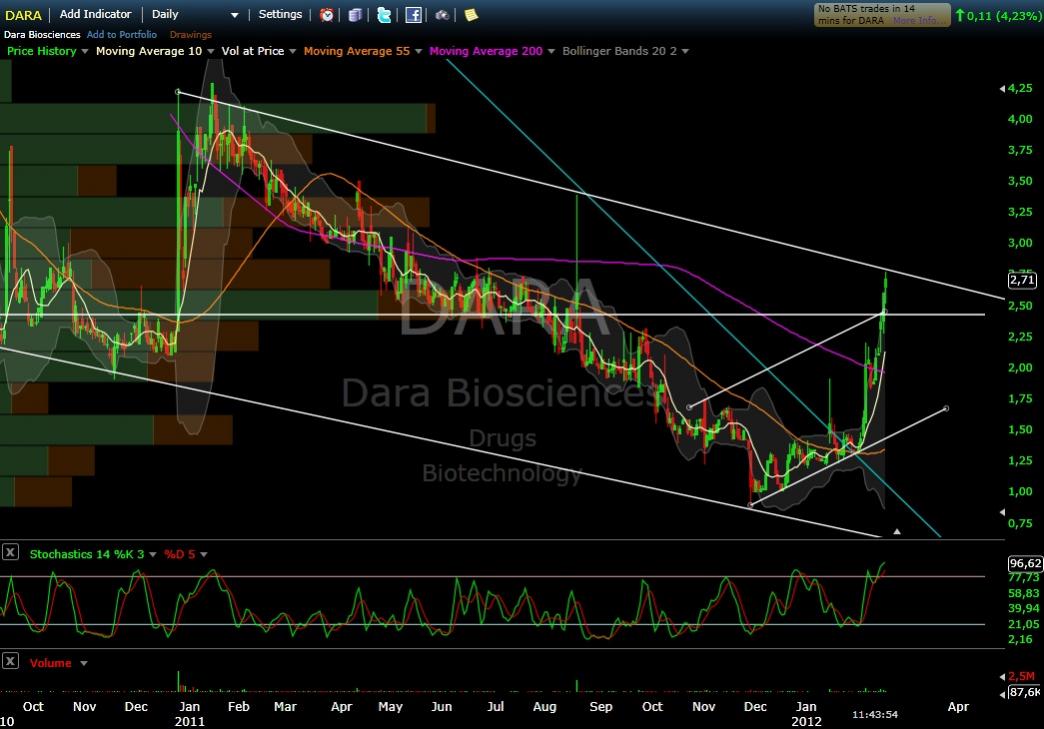Open the stacked documents icon in toolbar
1044x729 pixels.
pyautogui.click(x=356, y=15)
